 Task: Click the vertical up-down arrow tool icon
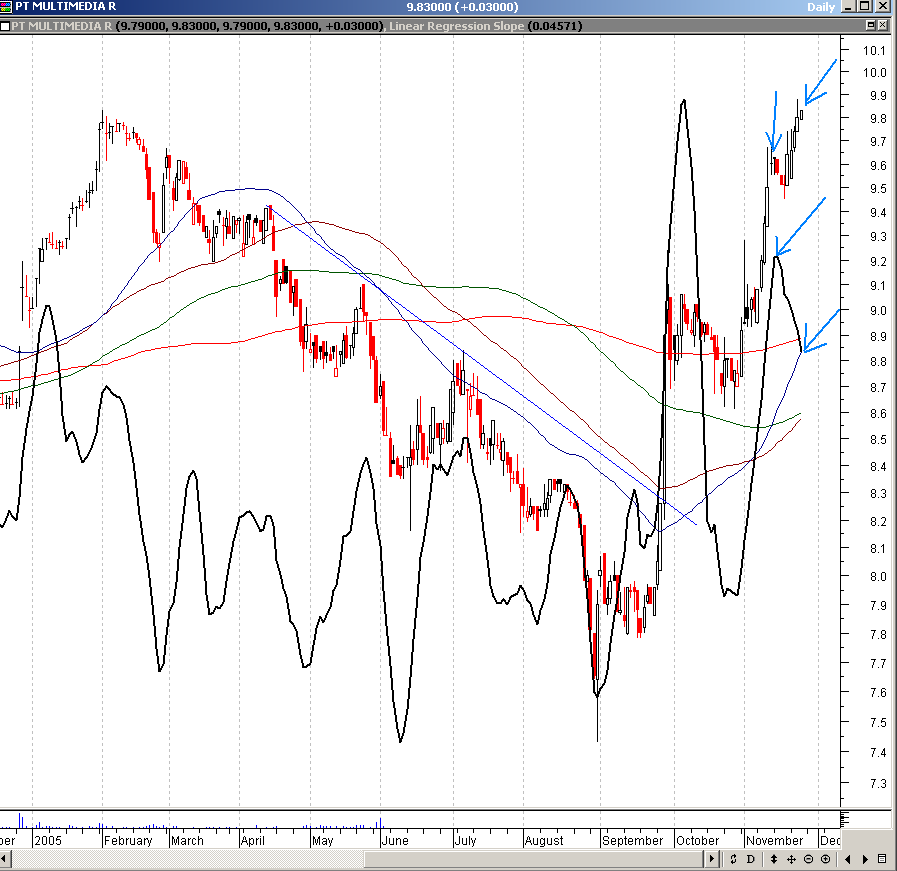pos(773,858)
